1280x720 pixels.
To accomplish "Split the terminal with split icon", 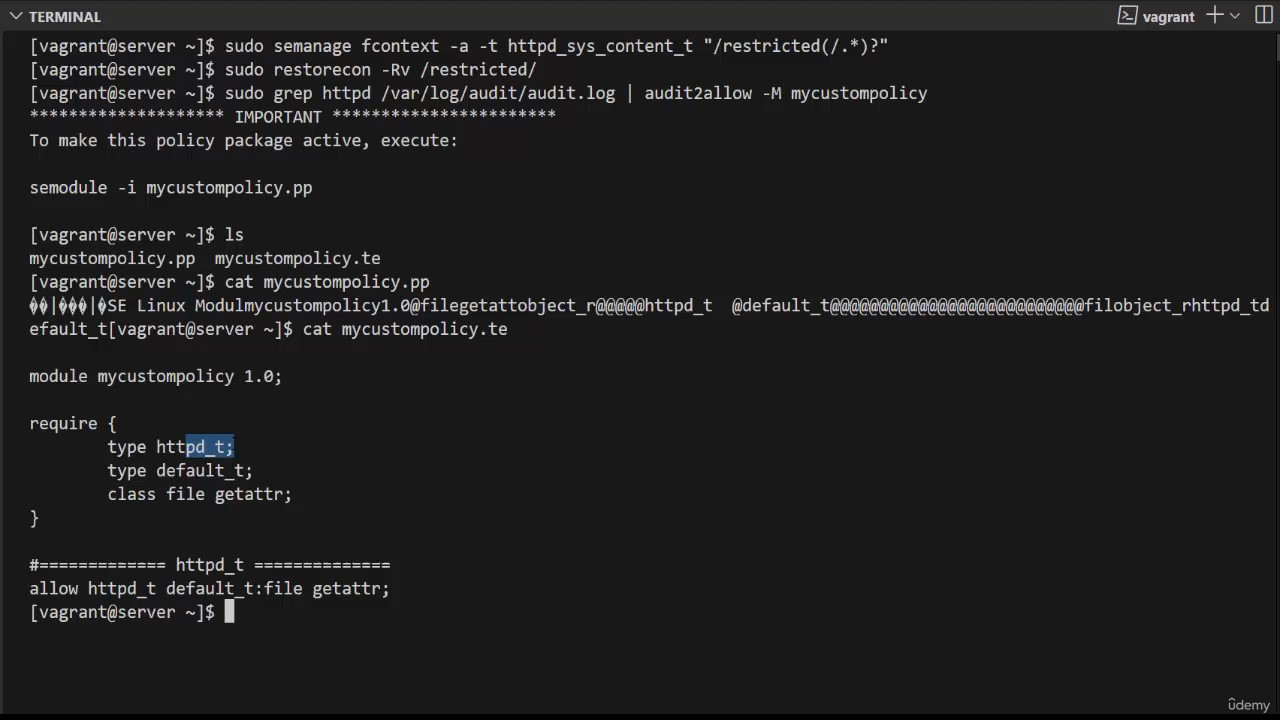I will (x=1262, y=16).
